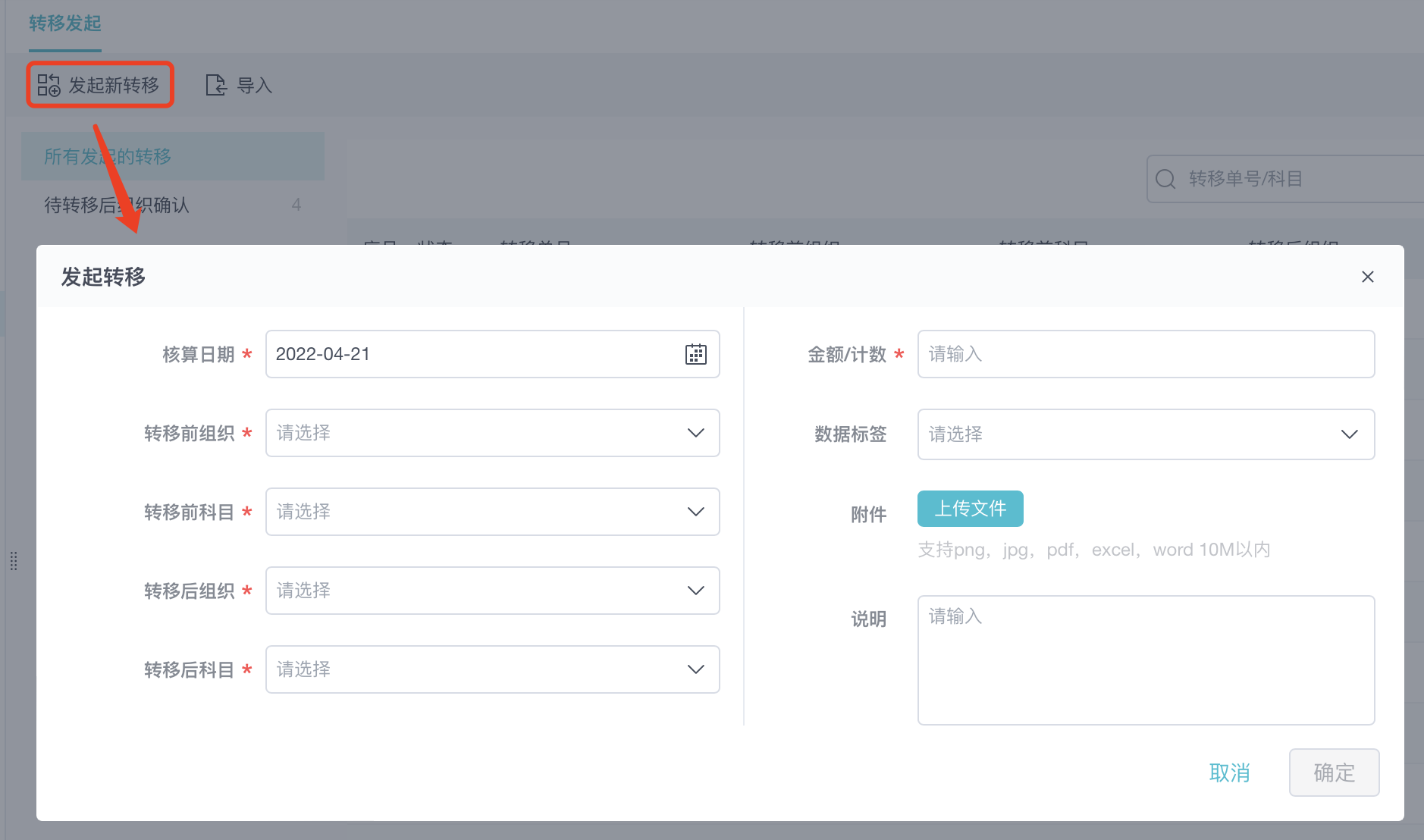This screenshot has width=1424, height=840.
Task: Close the 发起转移 dialog
Action: point(1367,277)
